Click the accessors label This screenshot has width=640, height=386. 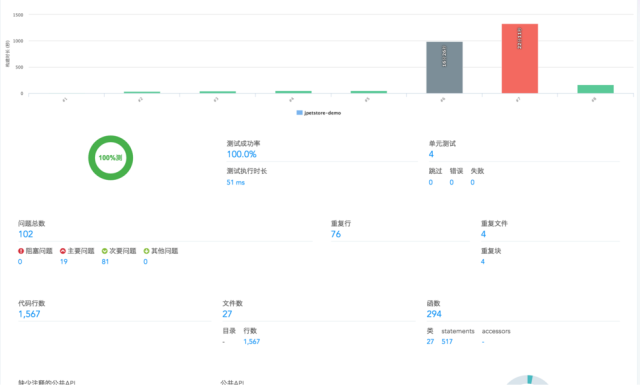click(x=496, y=331)
